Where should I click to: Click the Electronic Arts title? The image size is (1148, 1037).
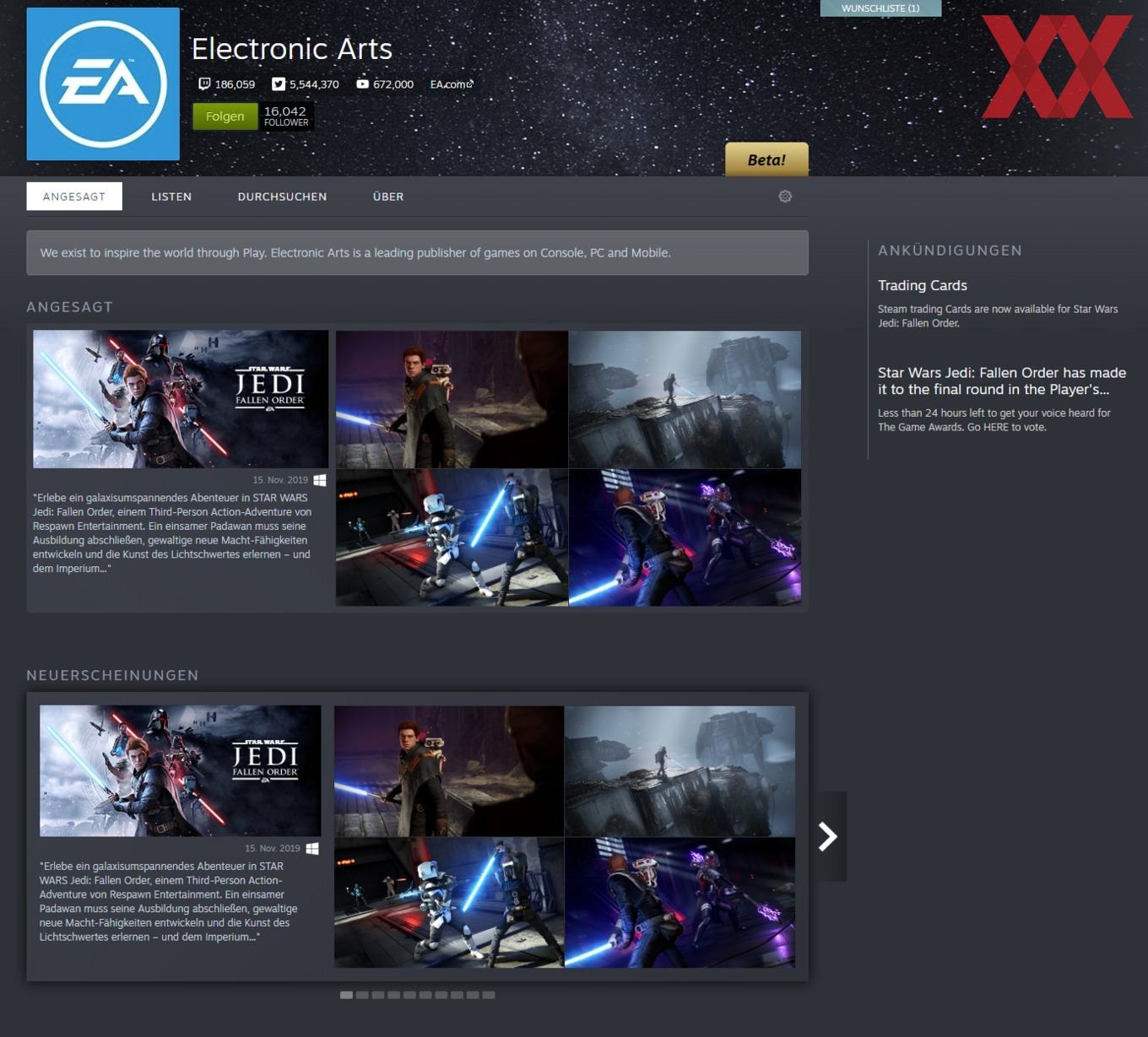[292, 49]
